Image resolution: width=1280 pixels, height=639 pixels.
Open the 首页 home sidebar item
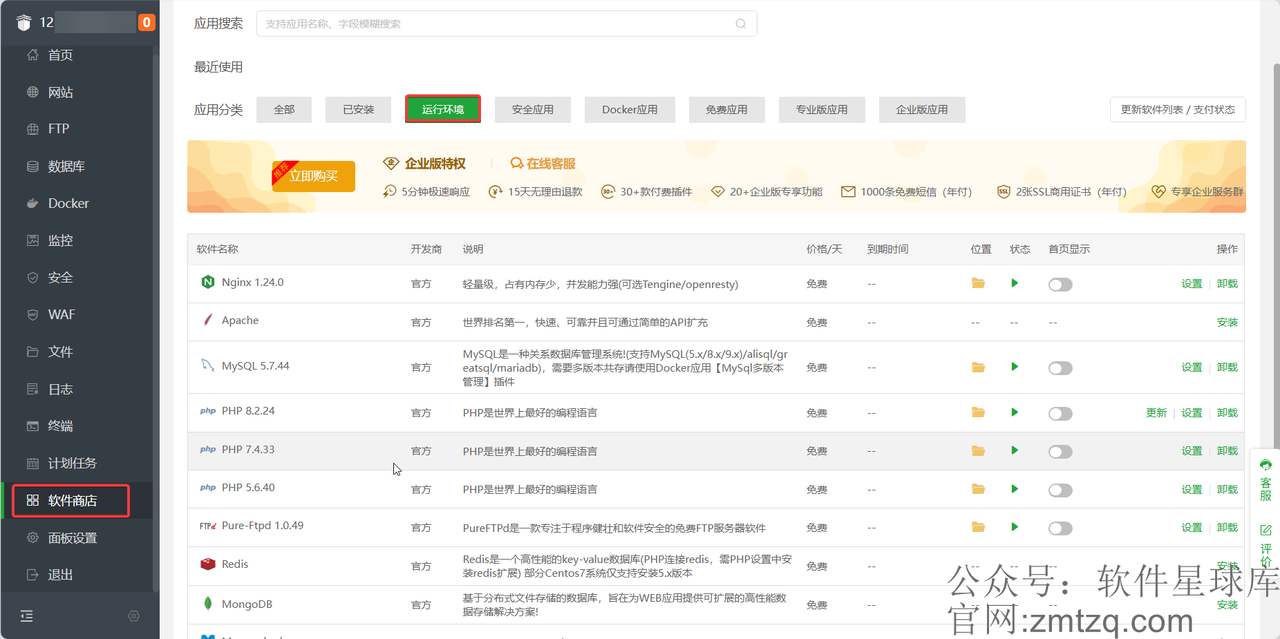coord(60,55)
